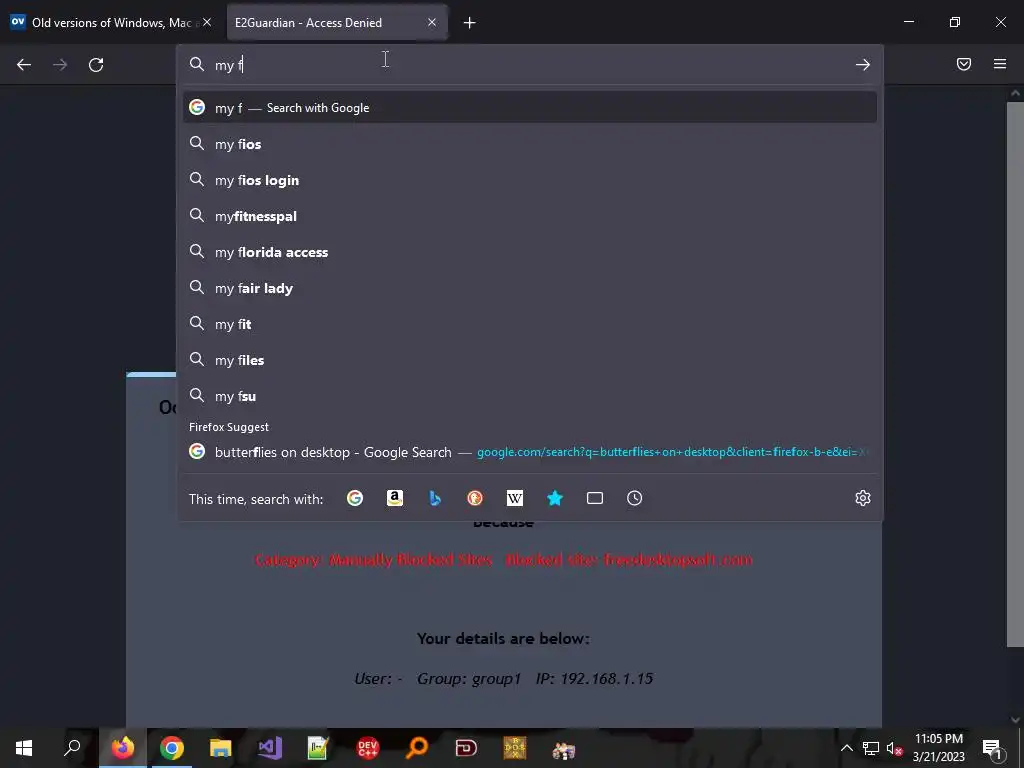Open Windows taskbar search
Viewport: 1024px width, 768px height.
[72, 748]
